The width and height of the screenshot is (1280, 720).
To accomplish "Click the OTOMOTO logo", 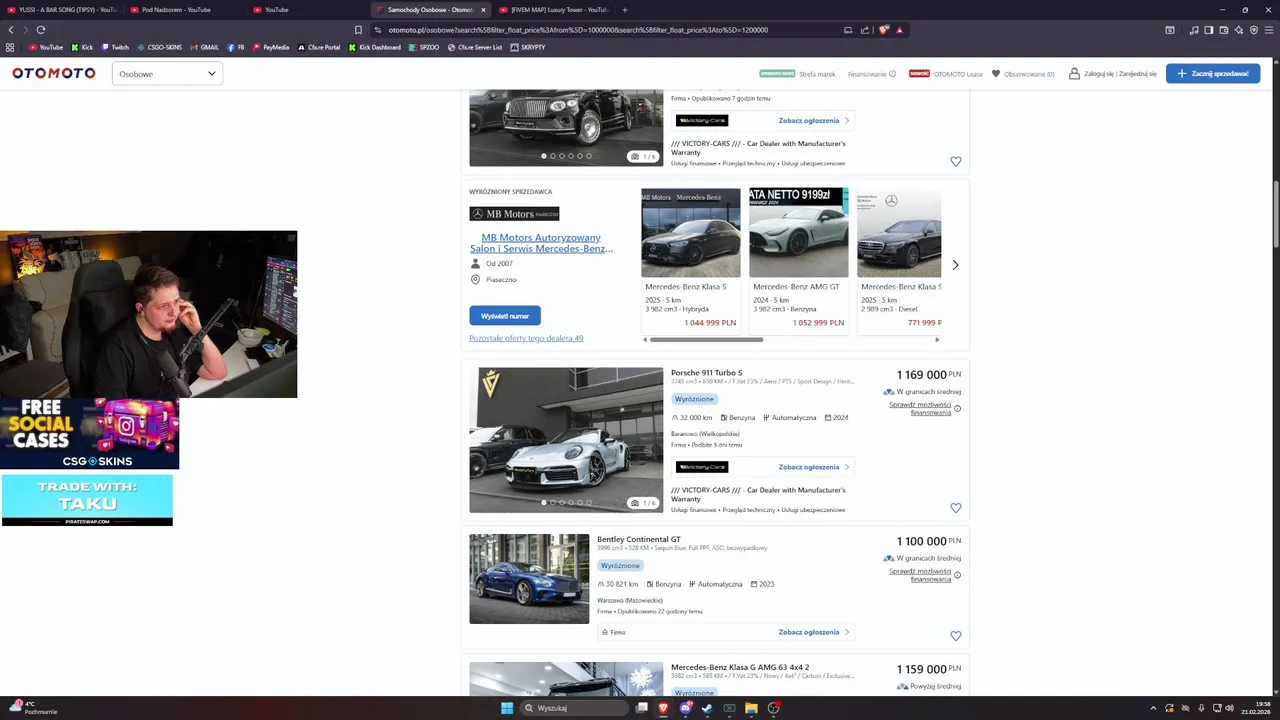I will tap(54, 73).
